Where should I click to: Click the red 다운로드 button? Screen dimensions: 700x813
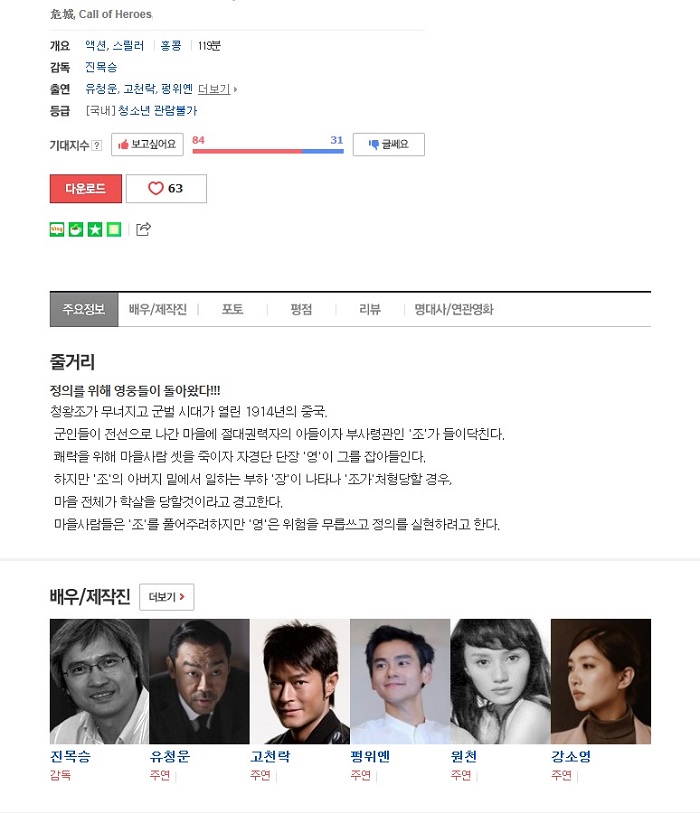click(86, 188)
